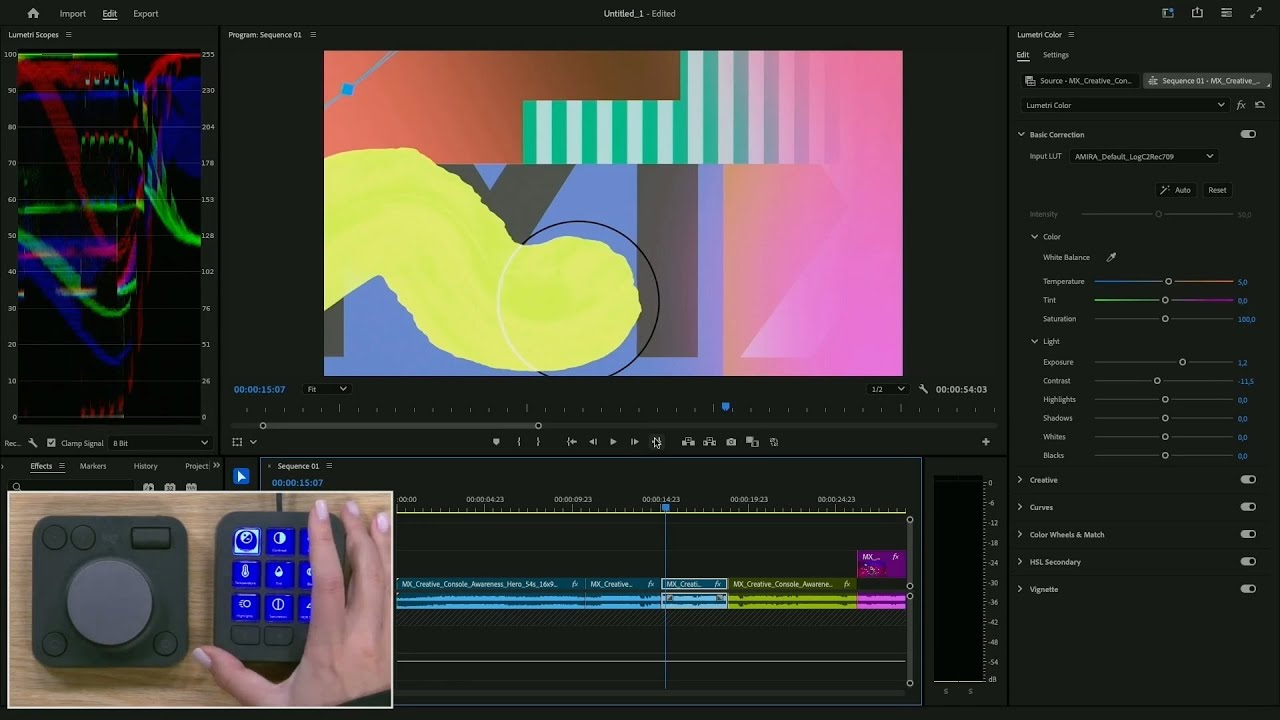The image size is (1280, 720).
Task: Expand the Creative section
Action: (x=1020, y=480)
